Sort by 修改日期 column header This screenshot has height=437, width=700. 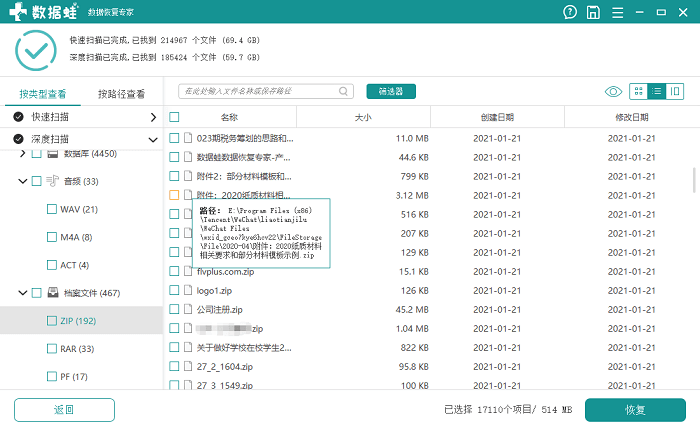tap(632, 117)
